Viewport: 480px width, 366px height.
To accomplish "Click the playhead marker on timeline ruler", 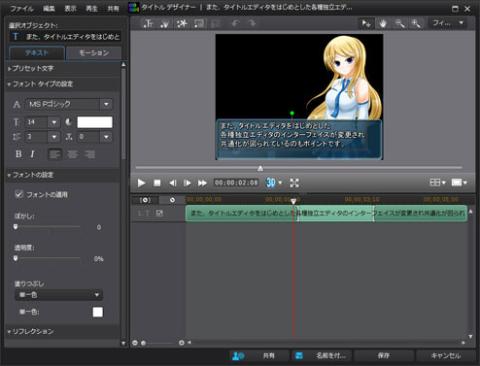I will [293, 201].
